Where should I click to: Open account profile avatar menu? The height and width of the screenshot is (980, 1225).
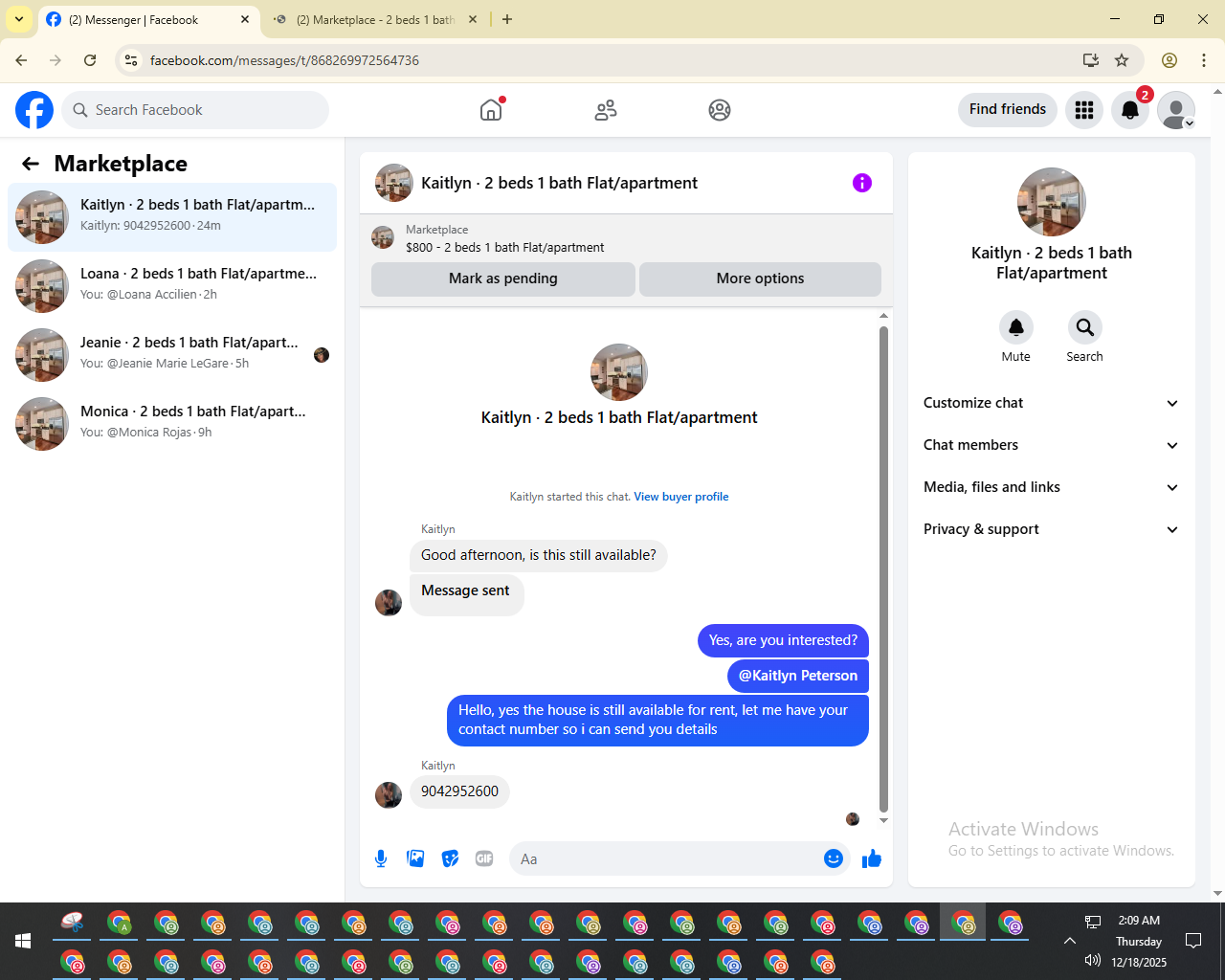pos(1176,110)
